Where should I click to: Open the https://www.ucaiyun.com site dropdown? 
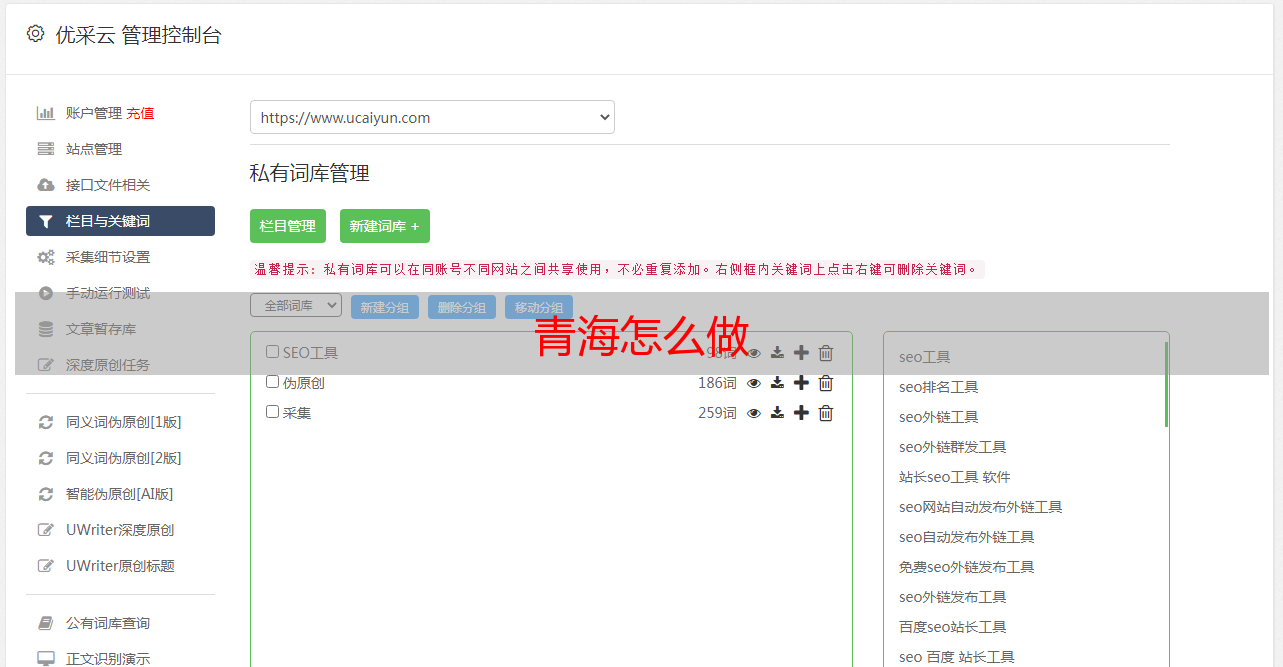click(432, 117)
